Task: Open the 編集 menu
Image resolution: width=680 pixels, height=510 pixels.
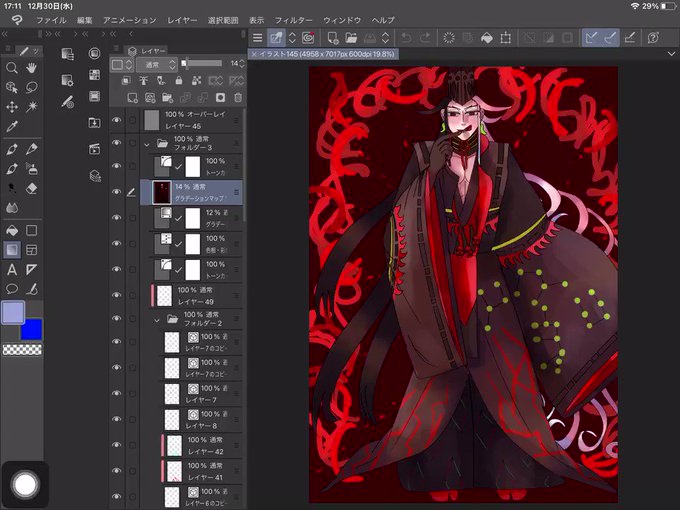Action: (x=85, y=20)
